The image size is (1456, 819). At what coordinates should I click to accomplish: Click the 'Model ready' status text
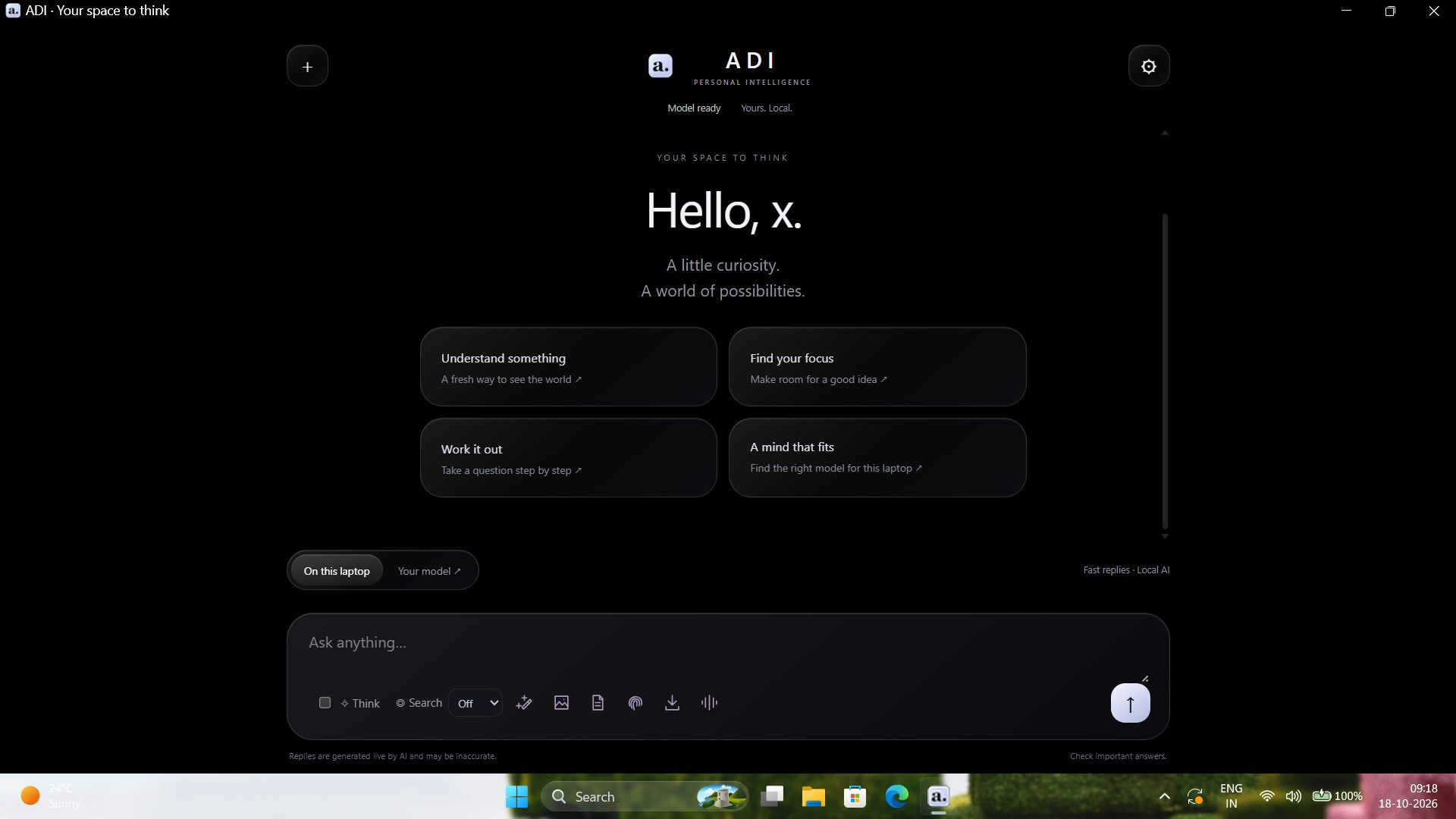[x=694, y=108]
